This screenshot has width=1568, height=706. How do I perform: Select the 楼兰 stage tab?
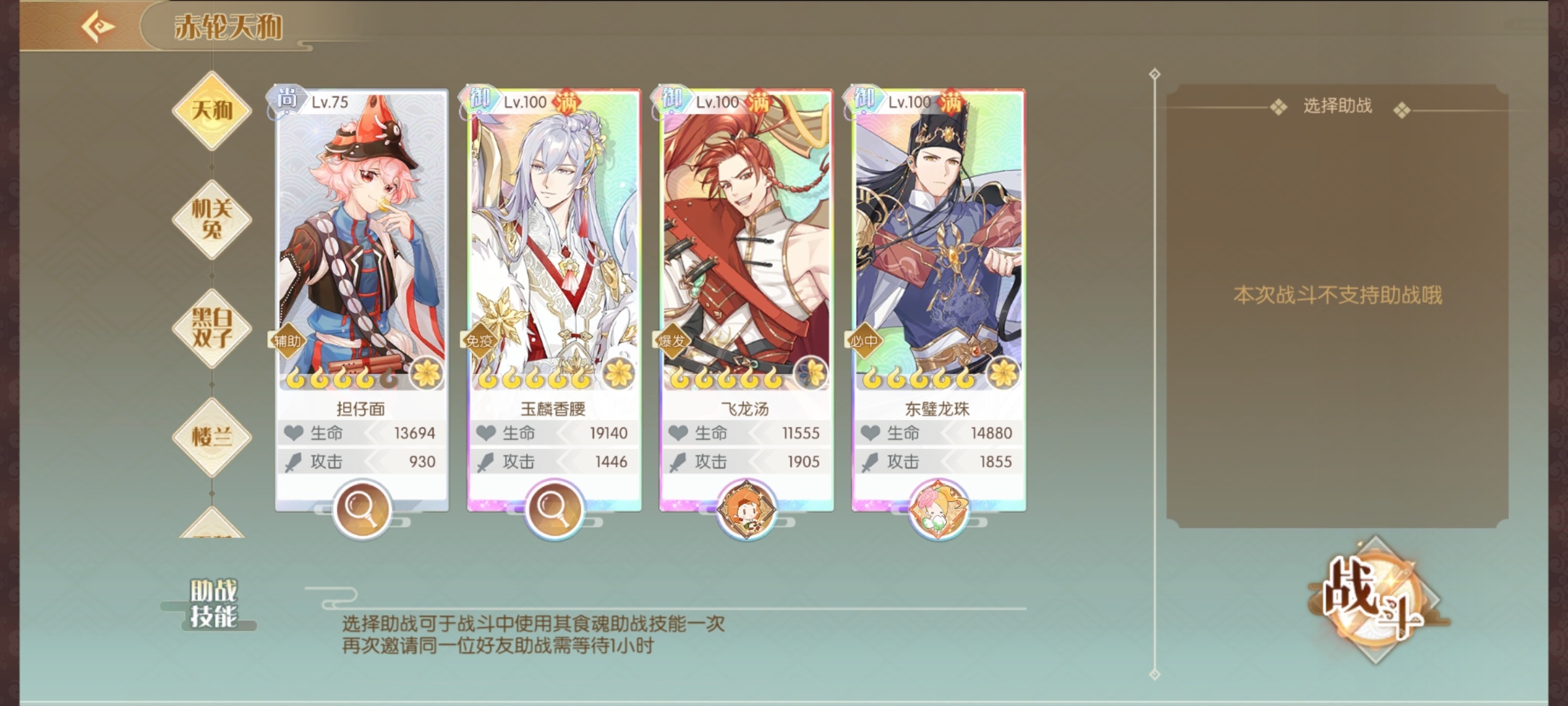[x=212, y=437]
